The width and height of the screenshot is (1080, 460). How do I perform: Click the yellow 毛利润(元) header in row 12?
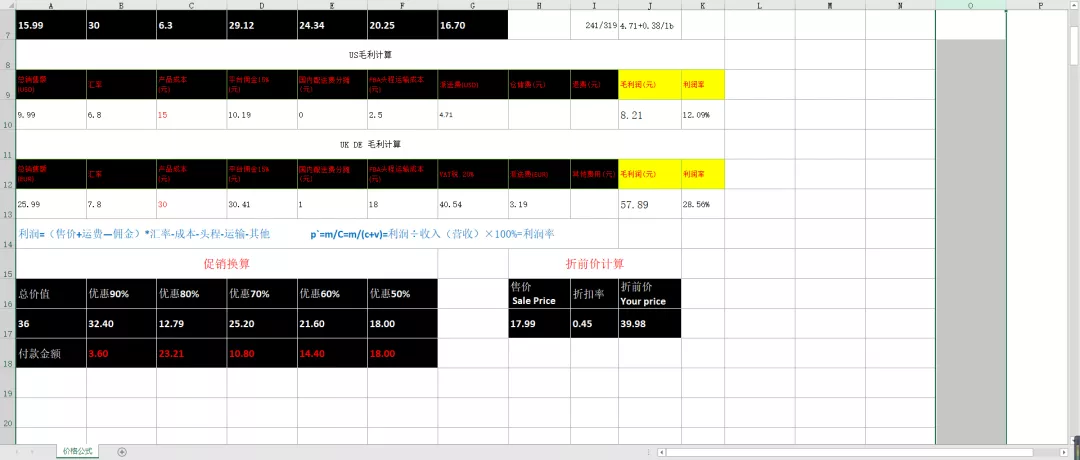pyautogui.click(x=650, y=174)
